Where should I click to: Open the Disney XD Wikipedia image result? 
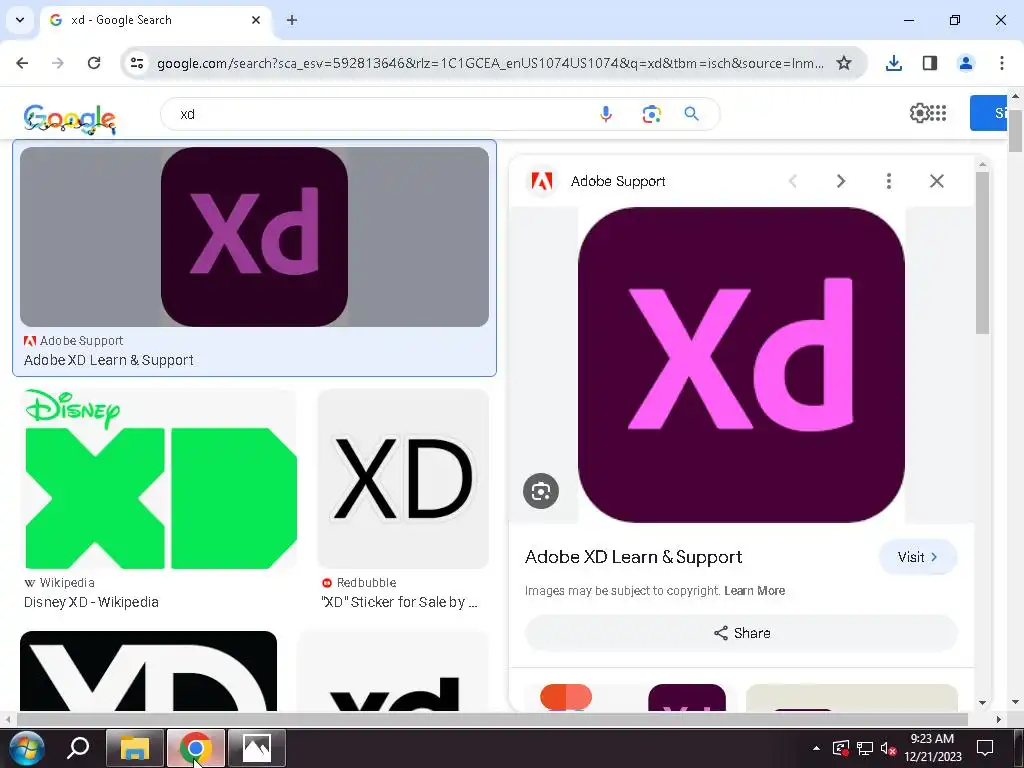click(159, 479)
